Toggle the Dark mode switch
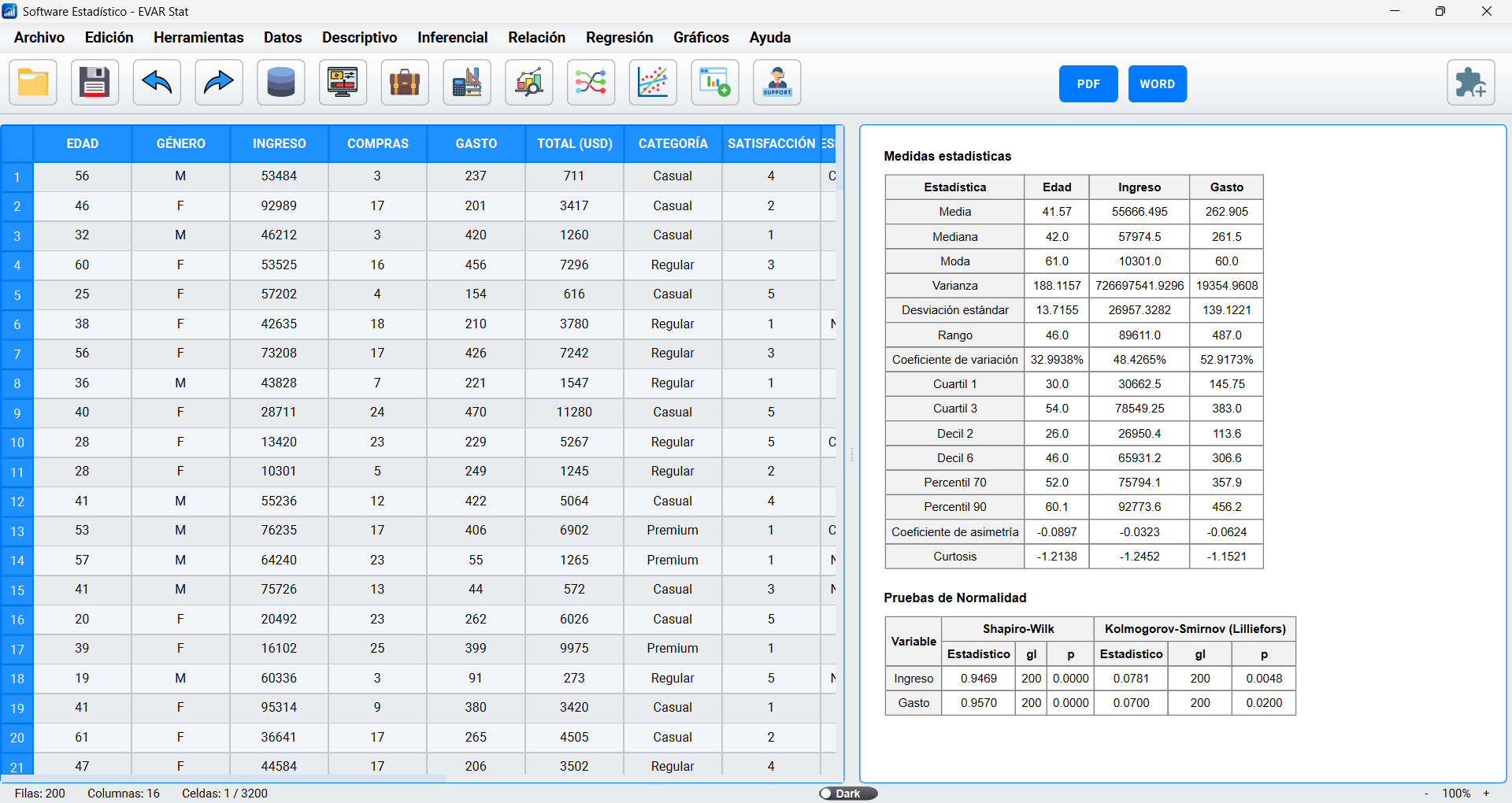Viewport: 1512px width, 803px height. pos(847,794)
